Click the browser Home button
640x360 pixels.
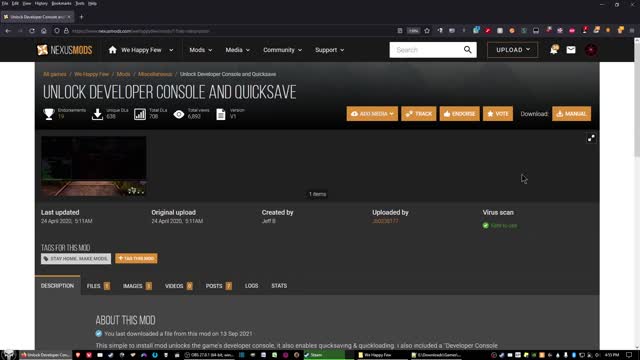coord(44,31)
